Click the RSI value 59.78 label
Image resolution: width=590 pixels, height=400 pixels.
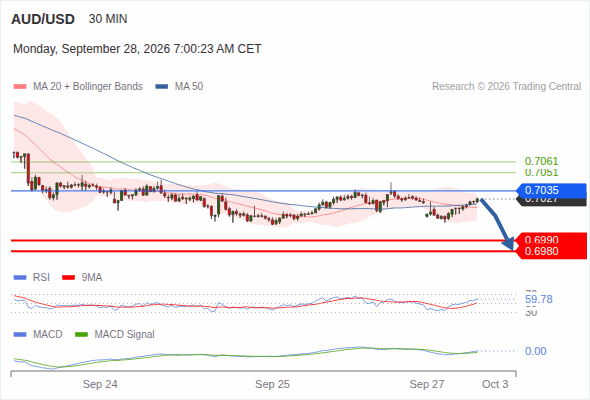tap(539, 300)
